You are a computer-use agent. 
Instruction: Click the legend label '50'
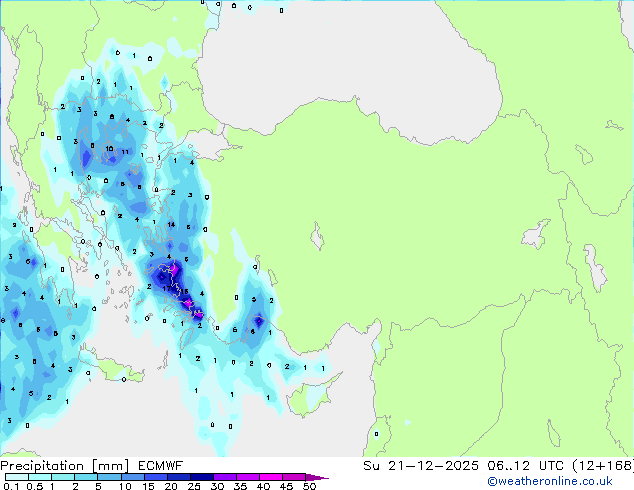309,486
